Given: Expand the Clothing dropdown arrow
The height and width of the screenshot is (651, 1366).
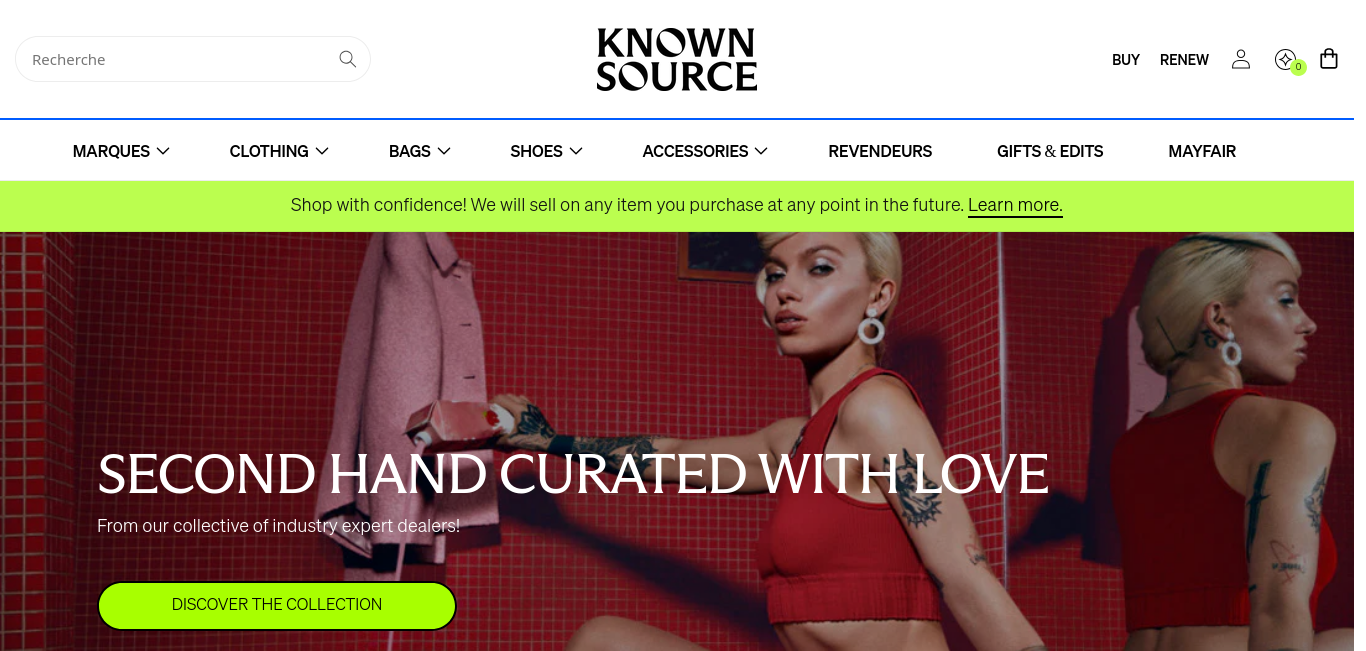Looking at the screenshot, I should (x=322, y=151).
